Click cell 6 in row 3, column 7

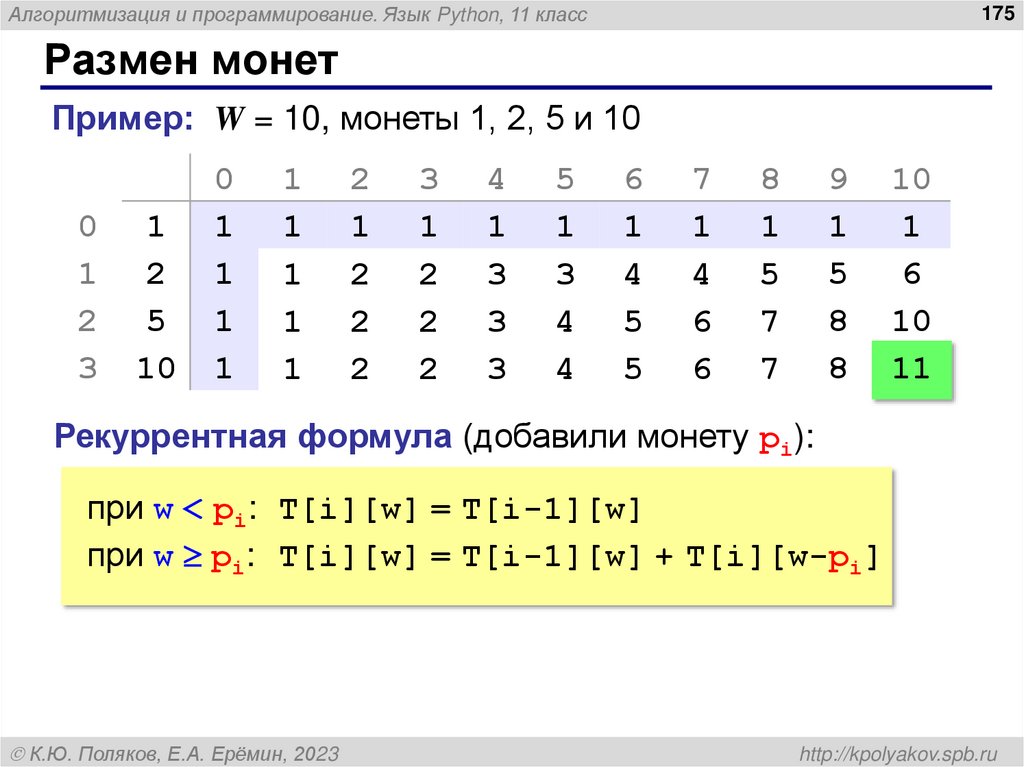[x=702, y=368]
